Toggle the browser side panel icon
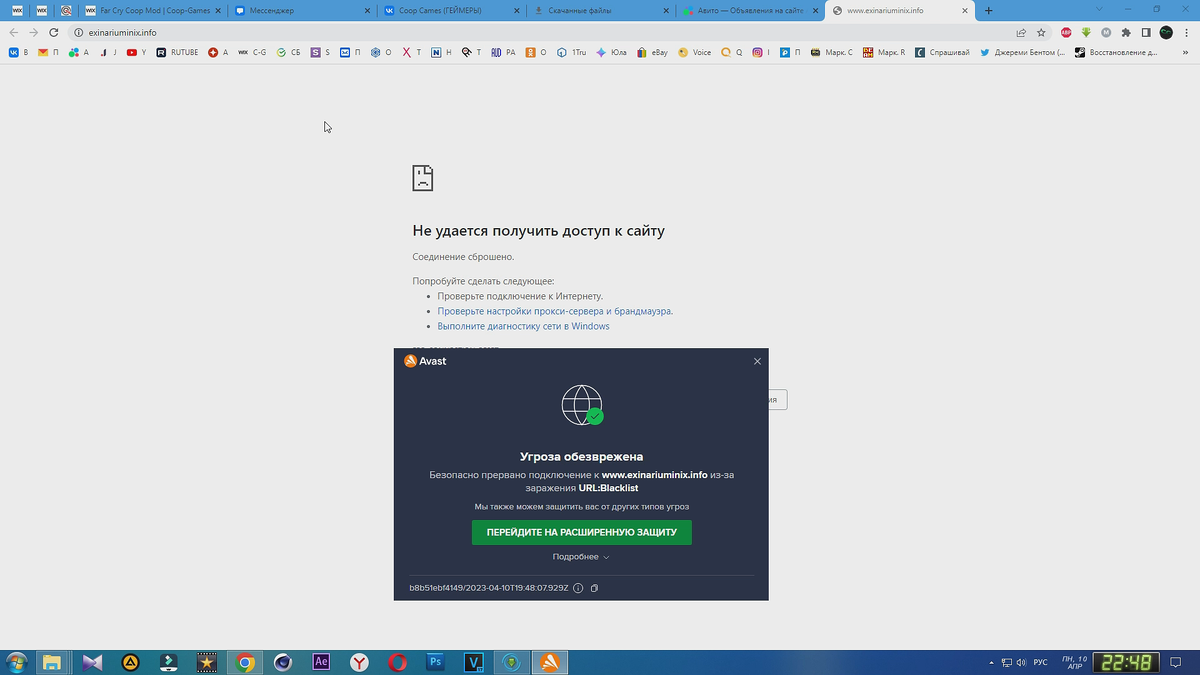The width and height of the screenshot is (1200, 675). 1146,32
